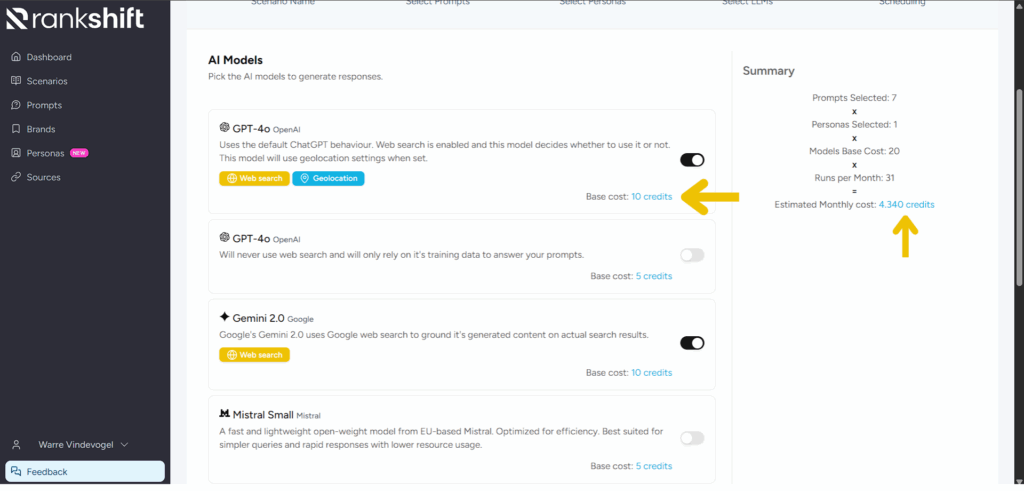Click the scrollbar down arrow
The height and width of the screenshot is (491, 1024).
(x=1019, y=481)
